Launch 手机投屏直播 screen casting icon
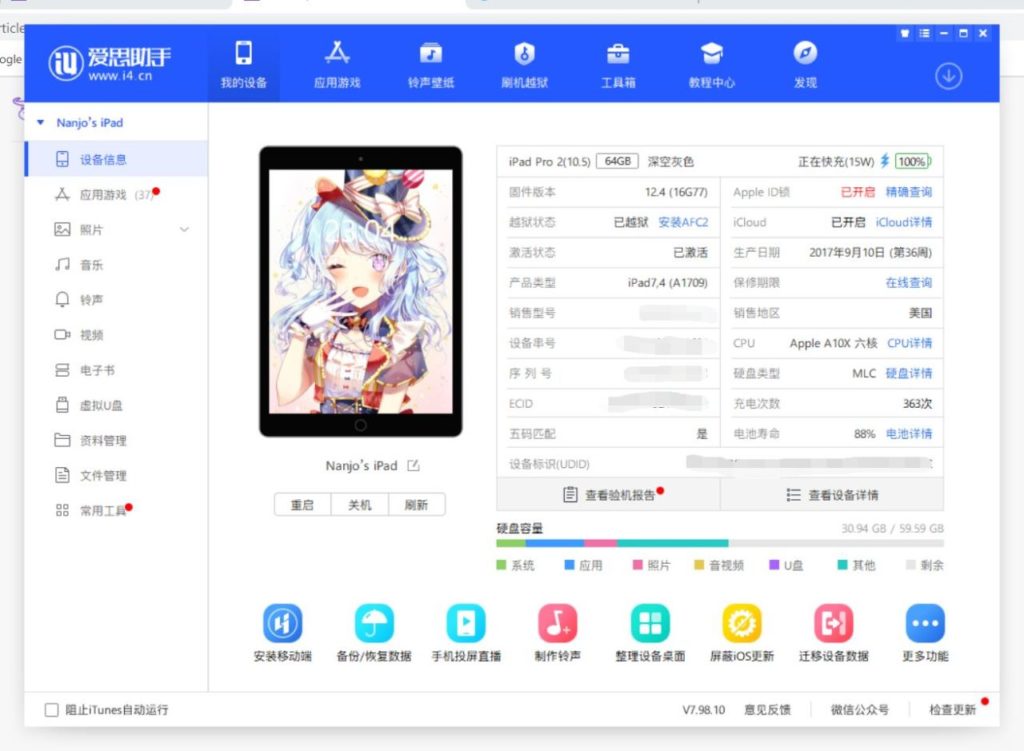 point(466,624)
